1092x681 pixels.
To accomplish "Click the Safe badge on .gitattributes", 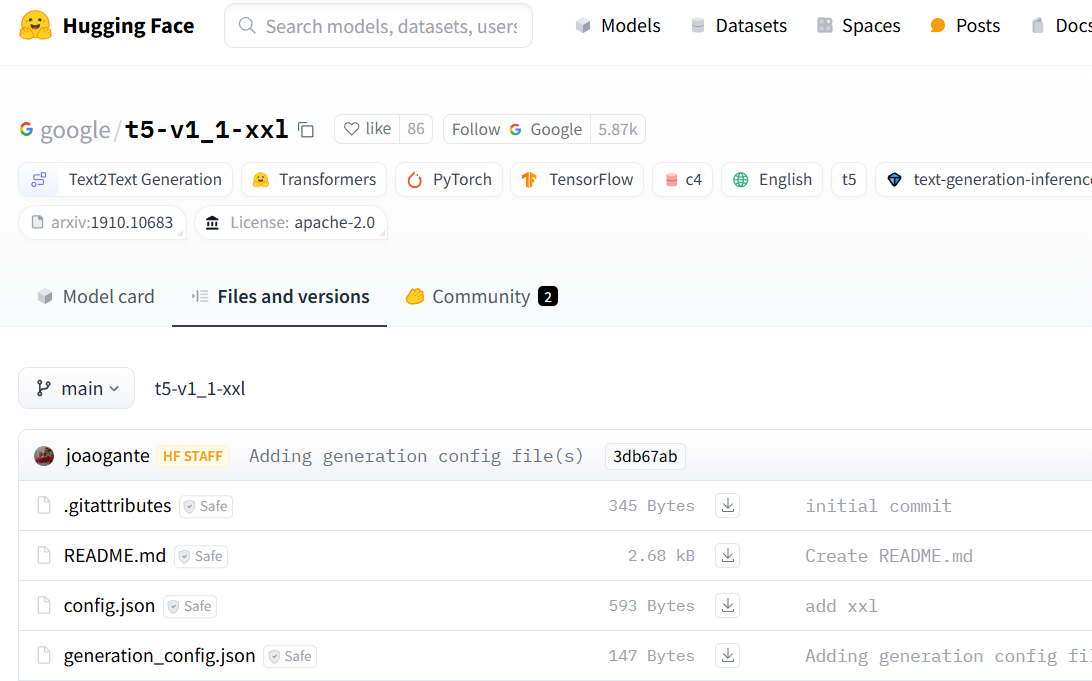I will click(x=206, y=506).
